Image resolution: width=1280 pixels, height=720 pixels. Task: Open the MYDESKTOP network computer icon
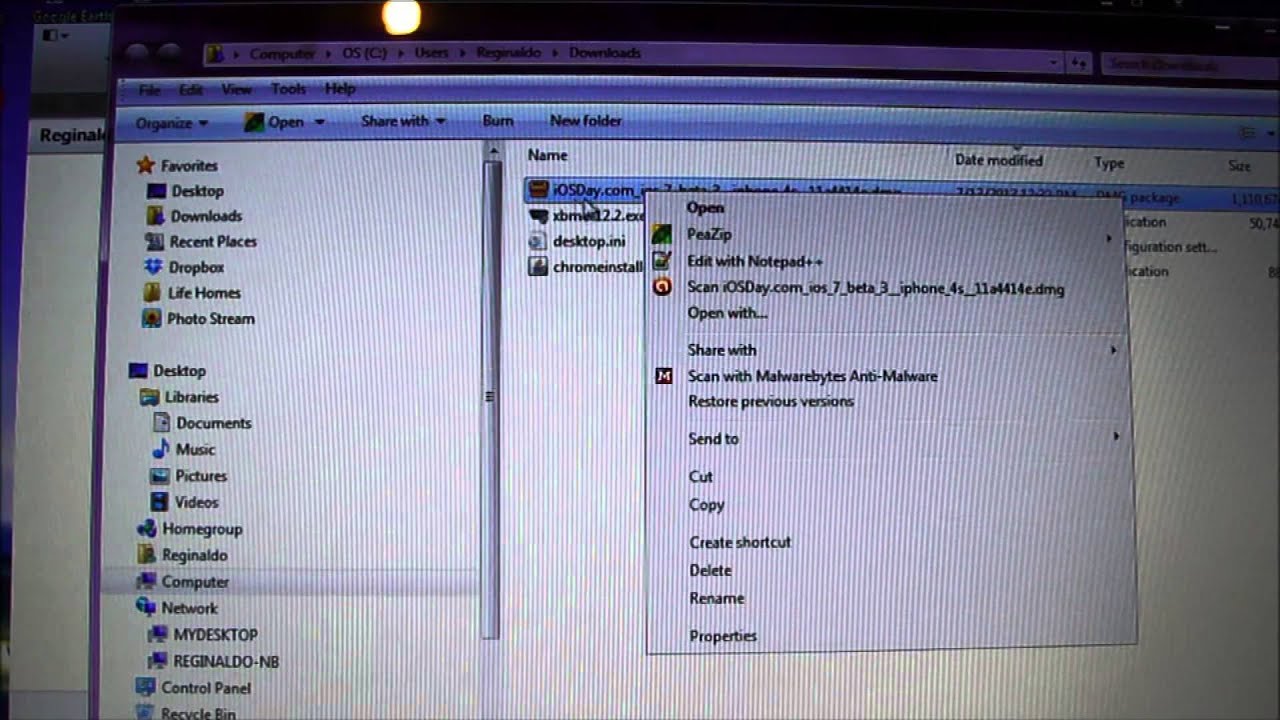157,635
